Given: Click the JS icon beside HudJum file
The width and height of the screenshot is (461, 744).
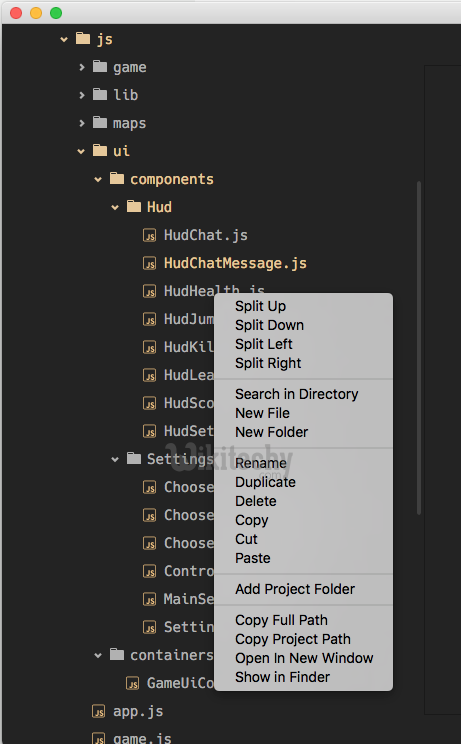Looking at the screenshot, I should pos(149,319).
